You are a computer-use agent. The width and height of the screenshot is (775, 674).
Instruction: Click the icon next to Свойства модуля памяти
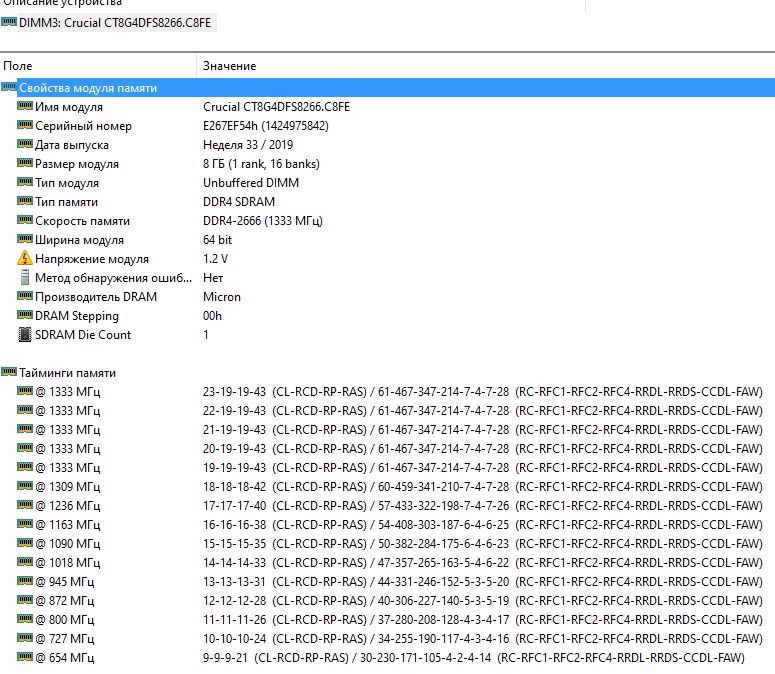click(9, 87)
